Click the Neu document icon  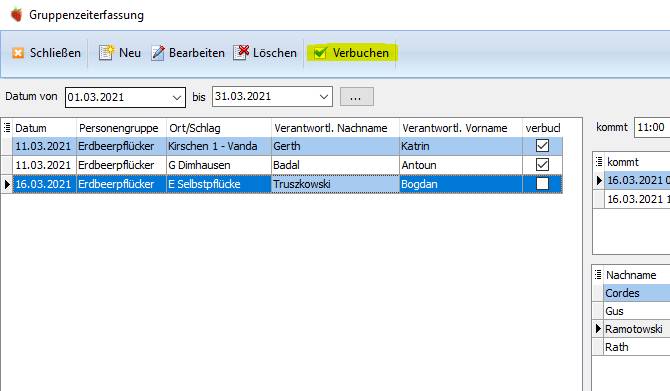(x=106, y=53)
